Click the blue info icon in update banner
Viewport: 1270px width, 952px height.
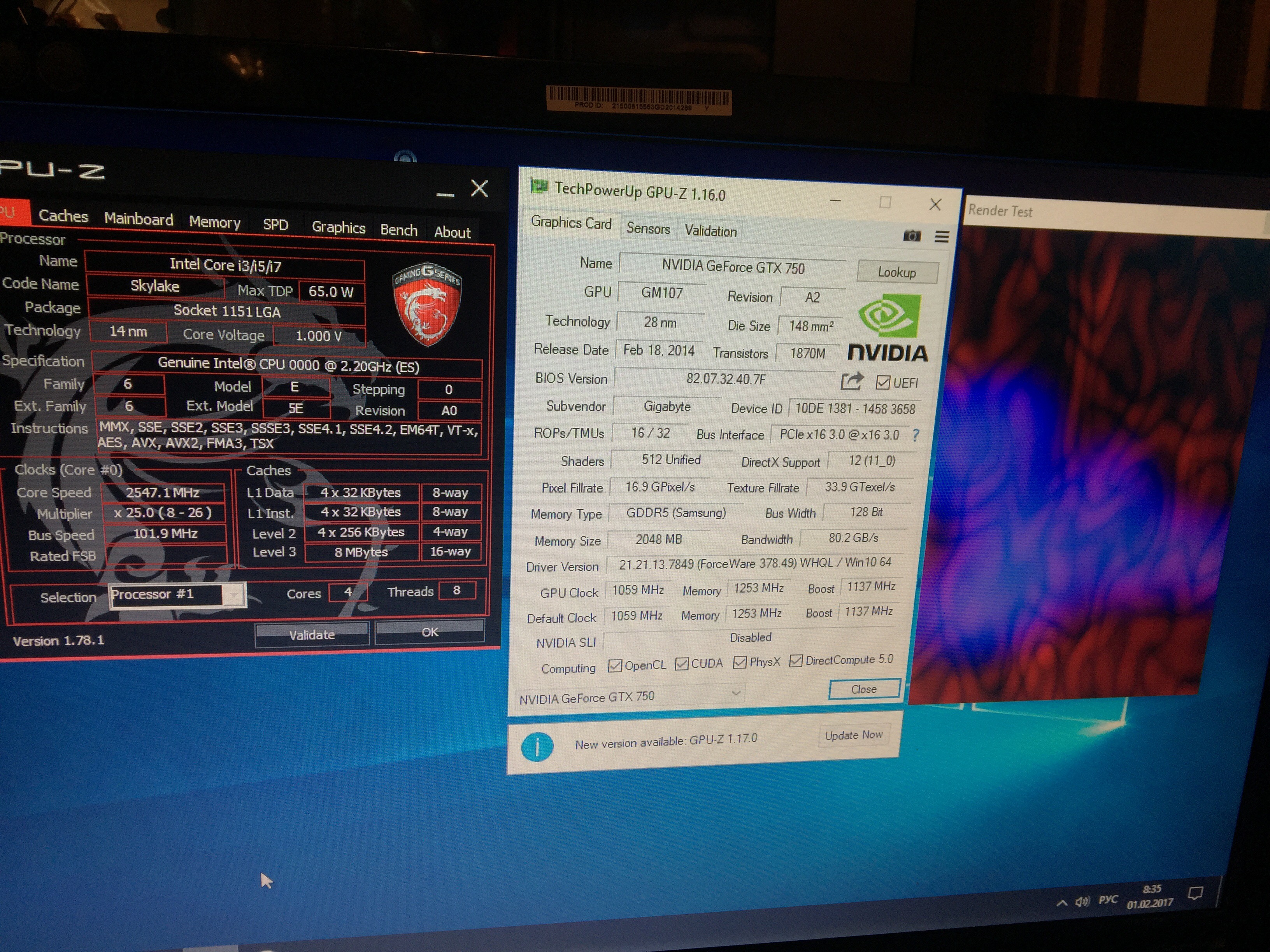pos(537,747)
